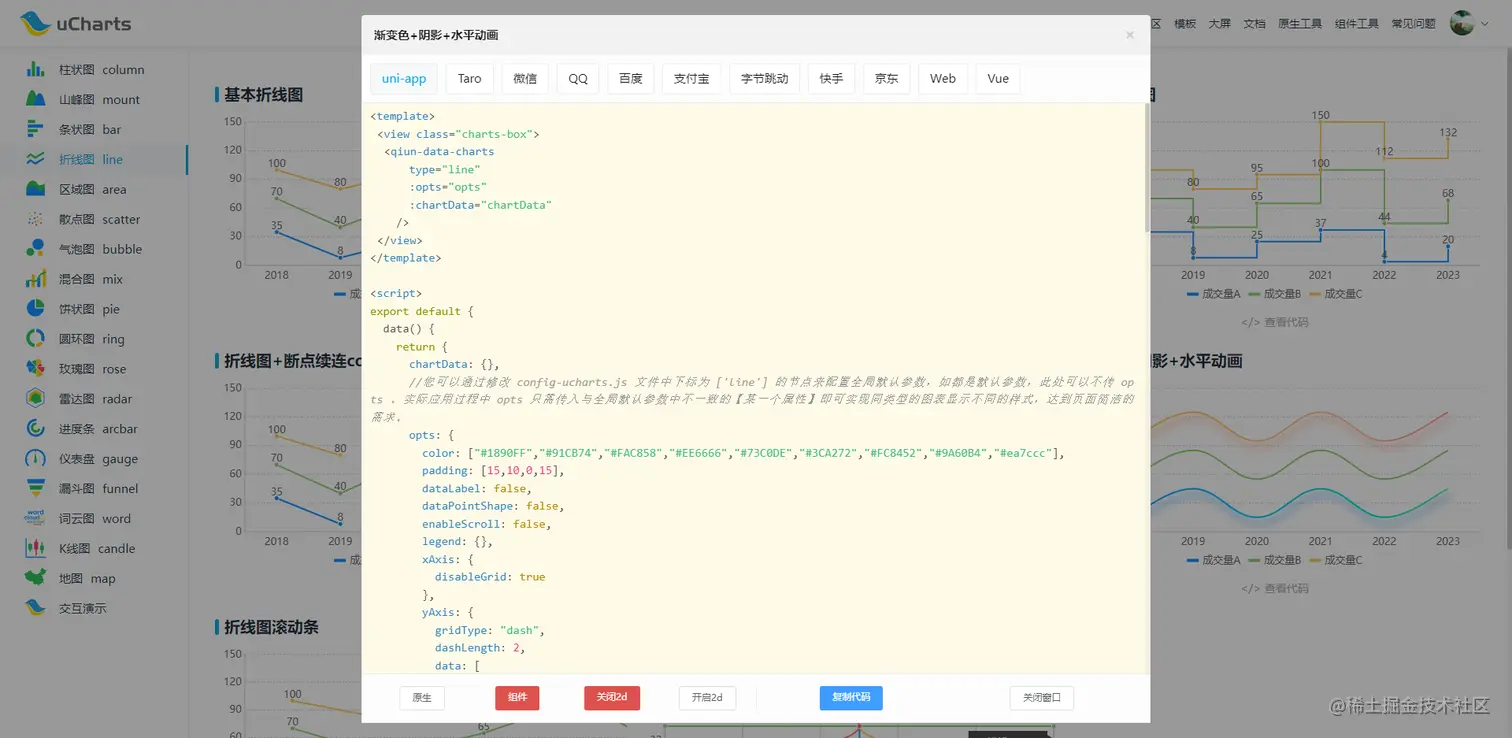Screen dimensions: 1512x738
Task: Click the code dialog's vertical scrollbar thumb
Action: point(1147,167)
